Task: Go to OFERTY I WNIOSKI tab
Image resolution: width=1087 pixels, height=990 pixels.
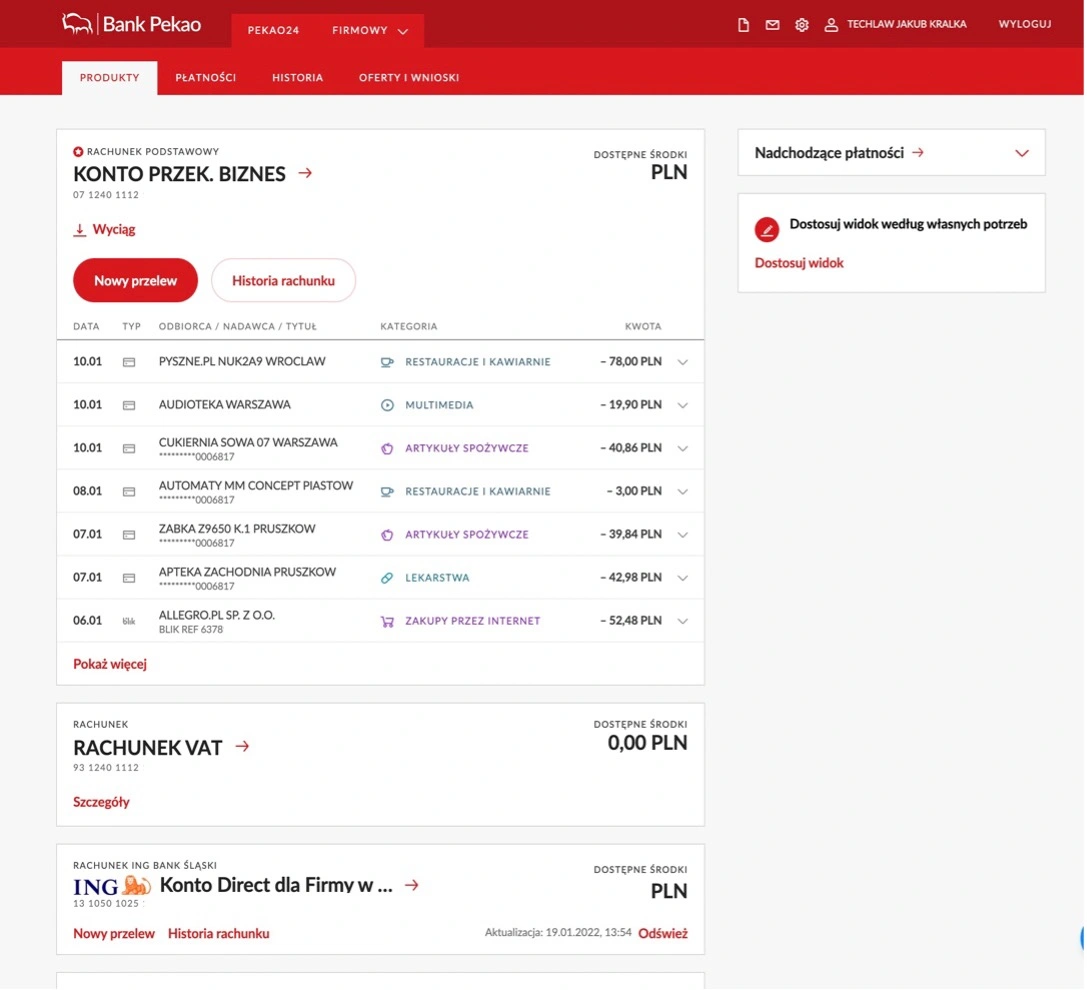Action: tap(409, 78)
